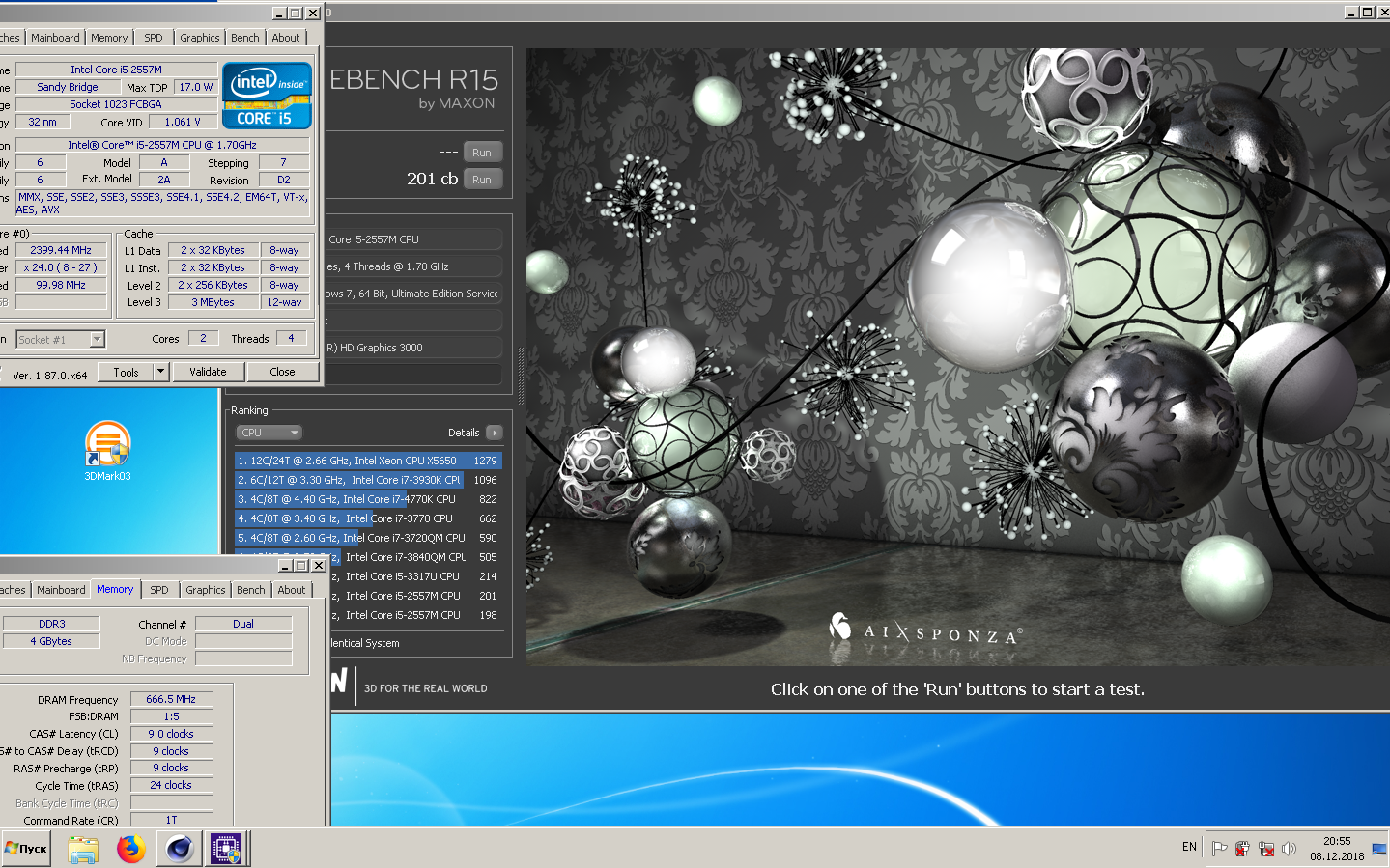Click the Tools button in CPU-Z
The width and height of the screenshot is (1390, 868).
(x=126, y=372)
